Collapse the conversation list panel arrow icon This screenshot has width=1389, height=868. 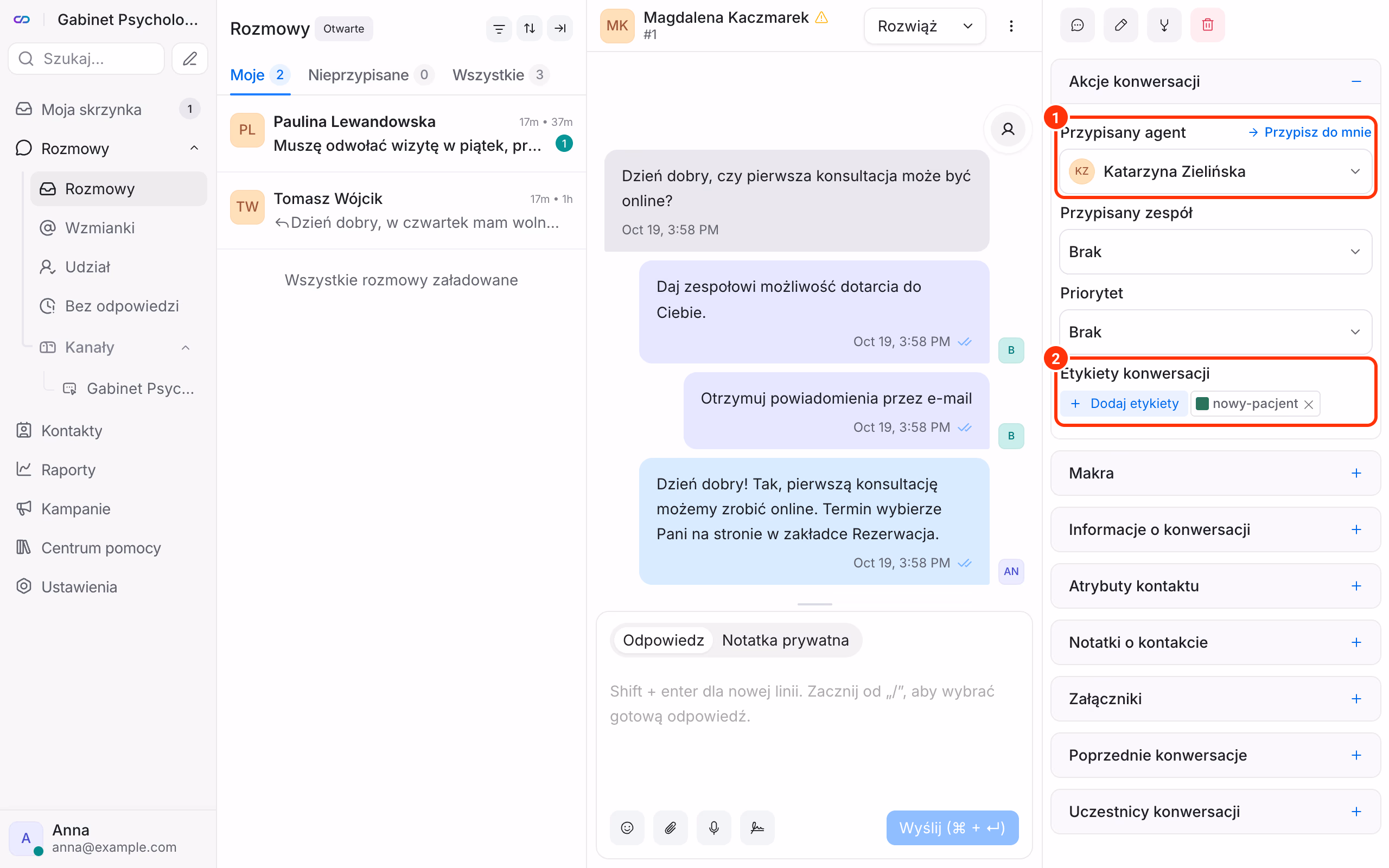click(559, 28)
